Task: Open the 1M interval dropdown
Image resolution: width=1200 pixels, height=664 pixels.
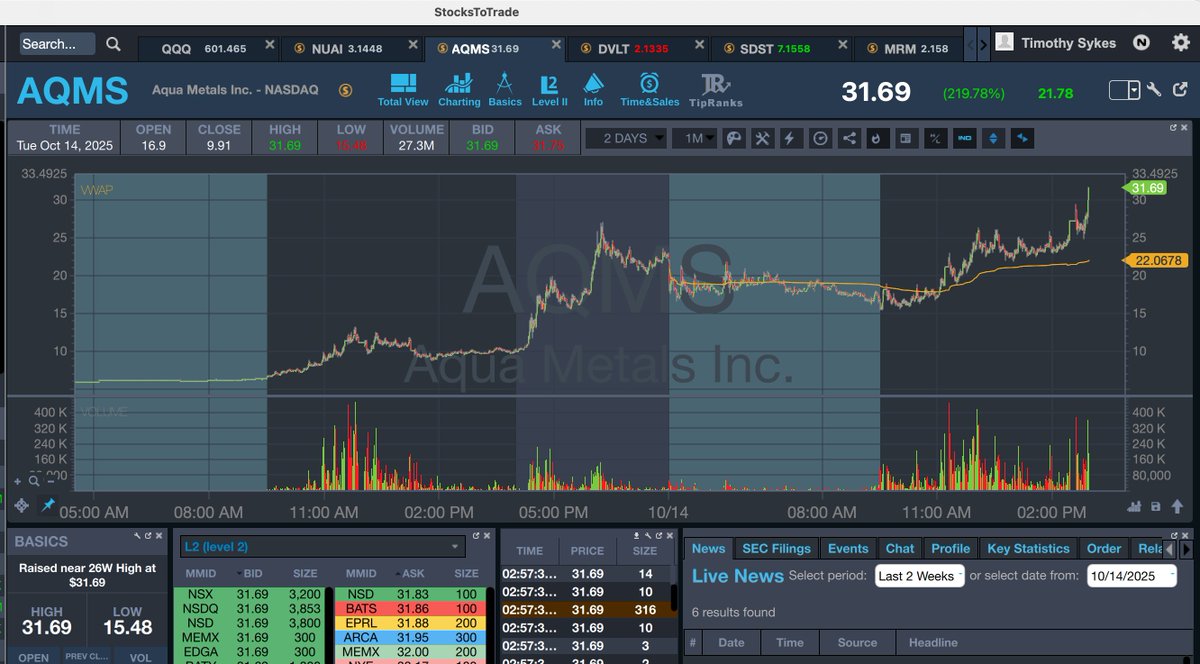Action: 694,138
